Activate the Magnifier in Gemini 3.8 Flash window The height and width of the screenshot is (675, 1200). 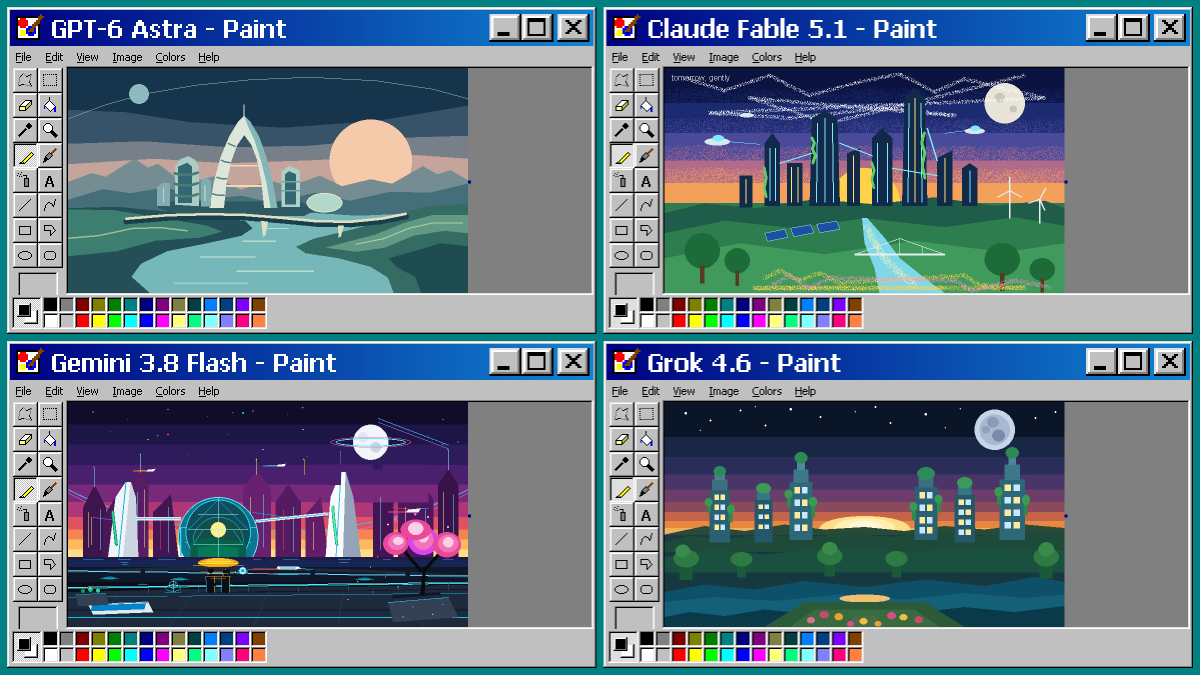point(50,464)
